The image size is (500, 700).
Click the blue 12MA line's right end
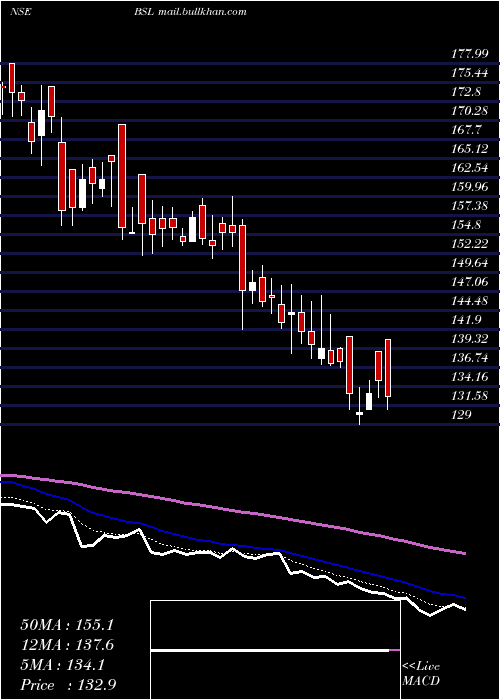click(464, 597)
